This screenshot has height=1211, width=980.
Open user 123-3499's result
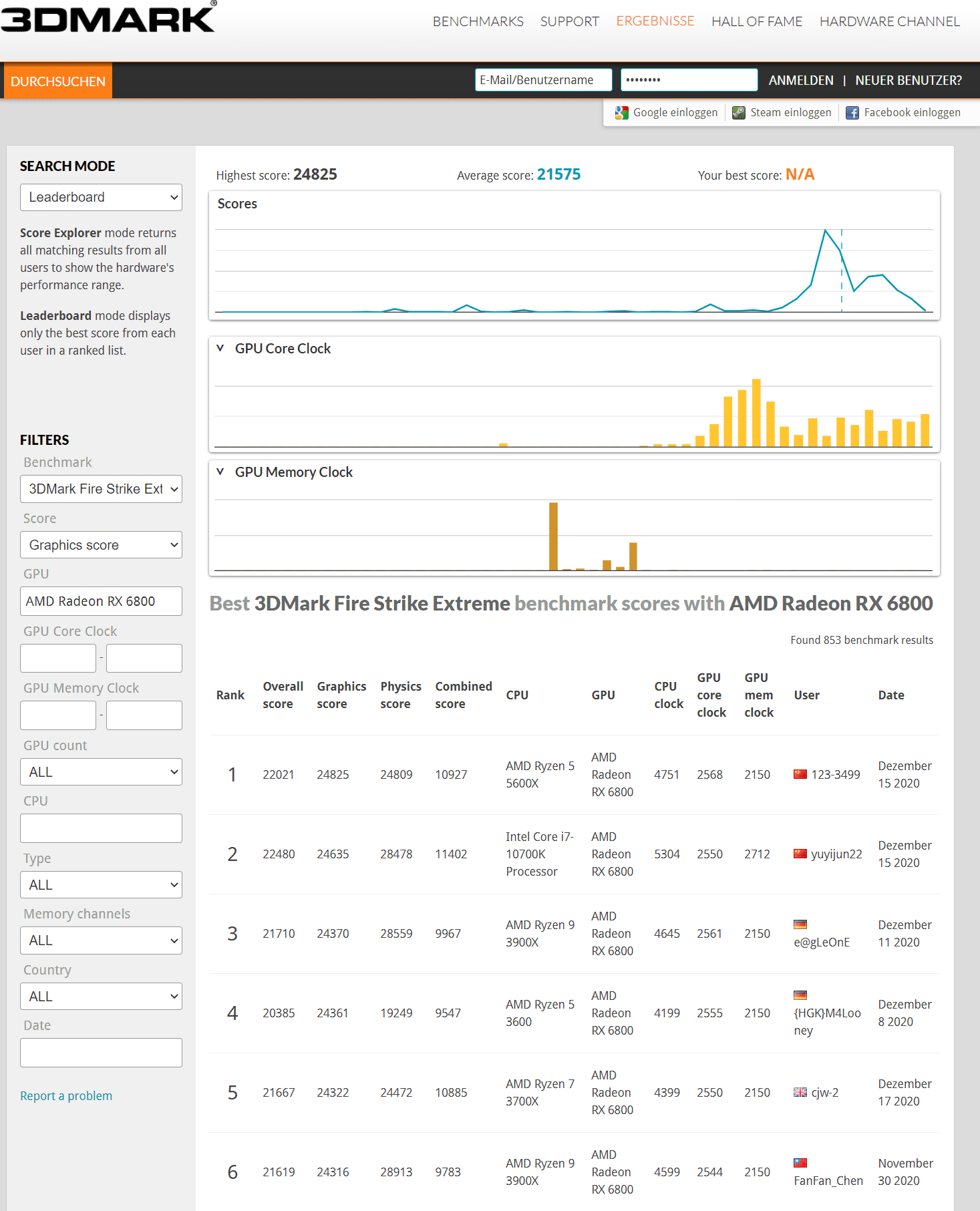tap(836, 775)
